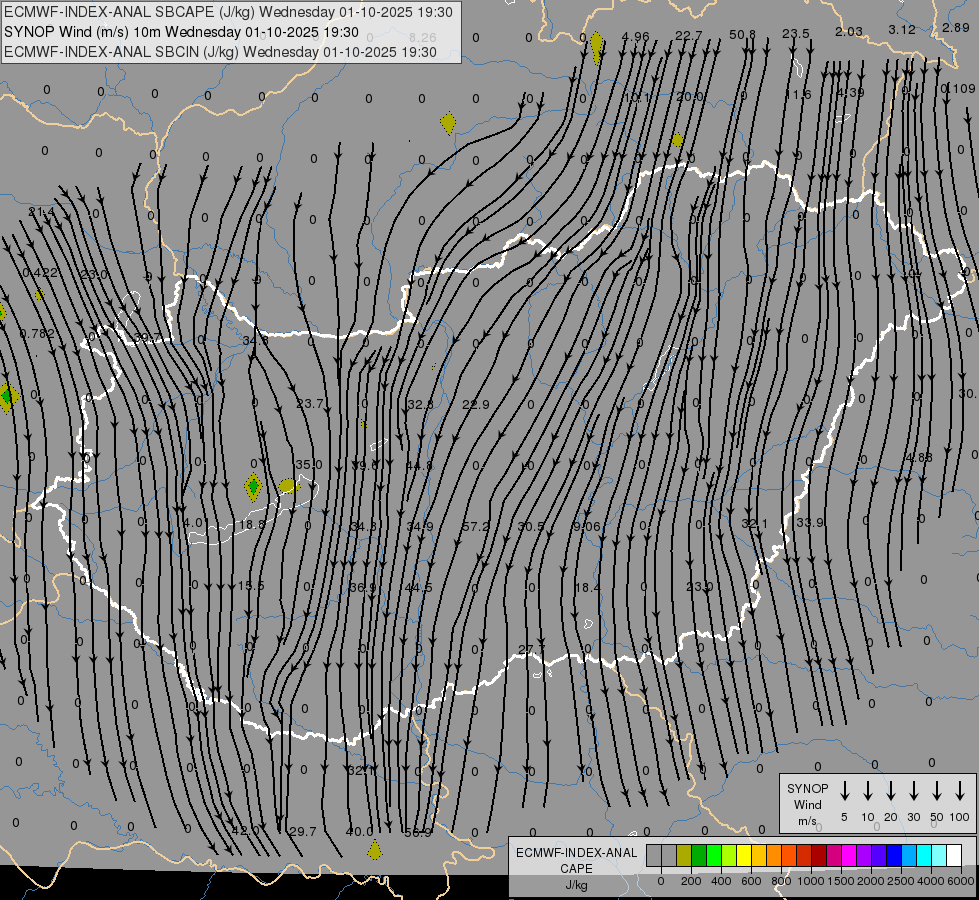Pick the bright yellow CAPE legend swatch
Image resolution: width=979 pixels, height=900 pixels.
point(745,855)
